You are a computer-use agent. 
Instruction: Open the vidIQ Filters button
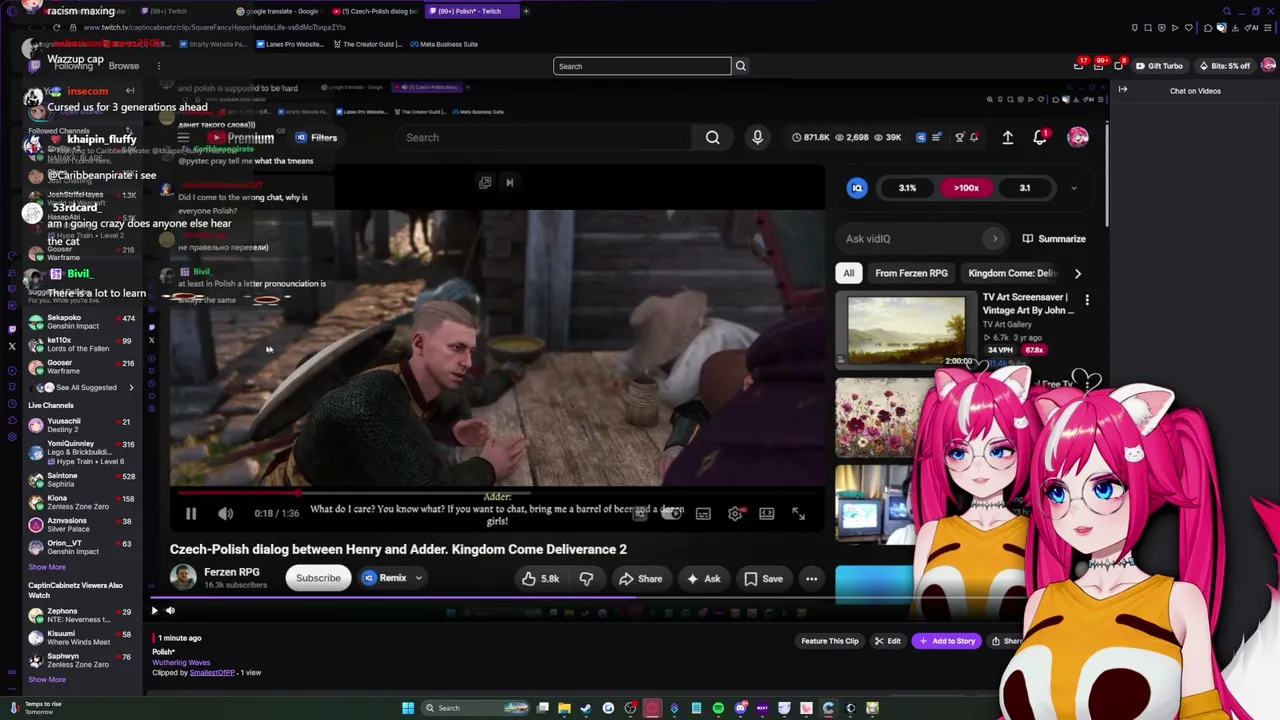315,138
